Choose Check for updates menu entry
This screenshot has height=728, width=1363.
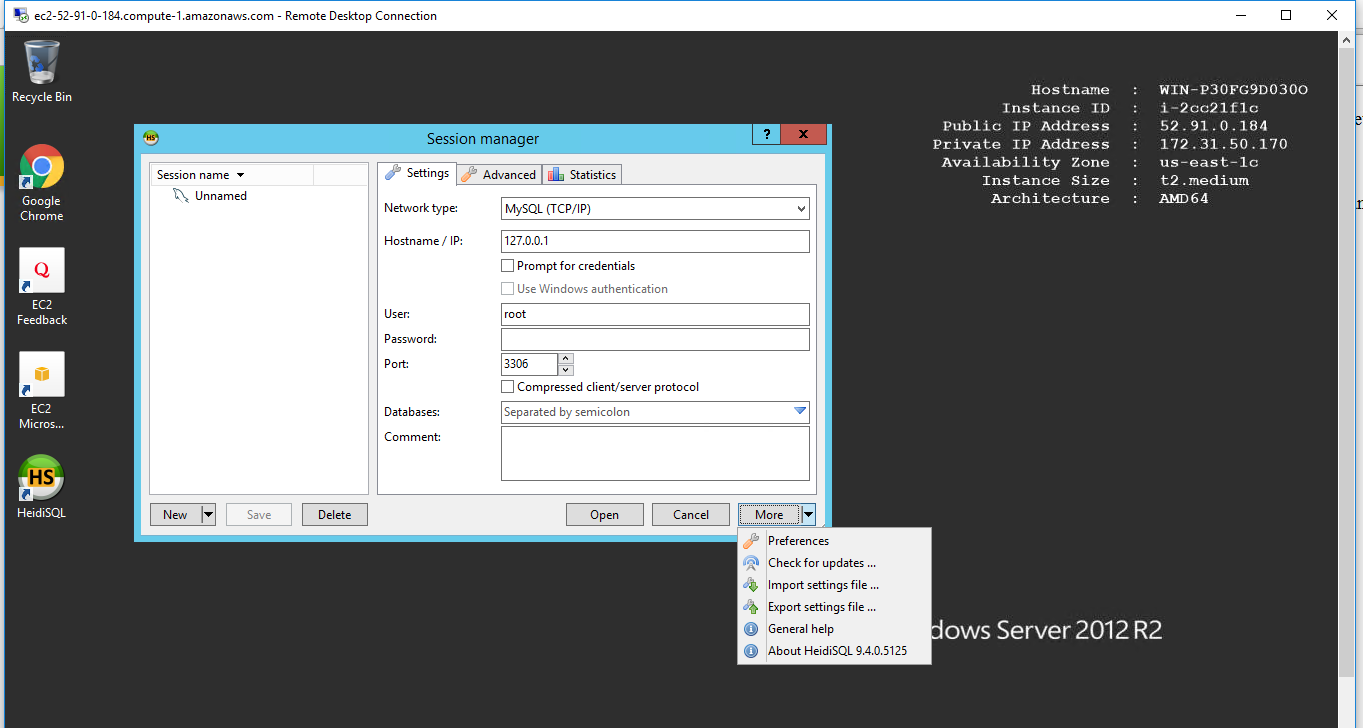point(821,563)
